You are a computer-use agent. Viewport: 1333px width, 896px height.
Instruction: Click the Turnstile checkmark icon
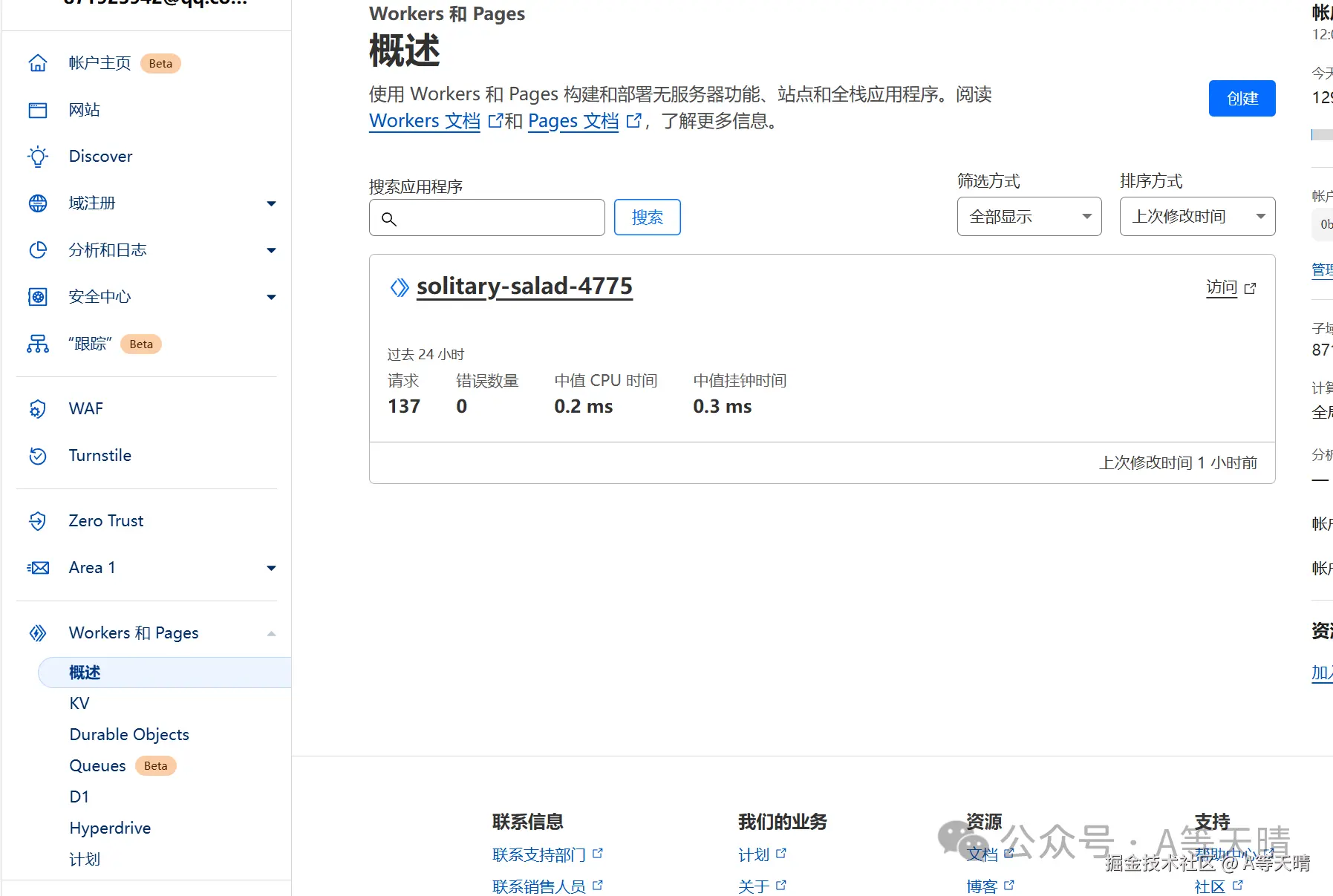[38, 456]
